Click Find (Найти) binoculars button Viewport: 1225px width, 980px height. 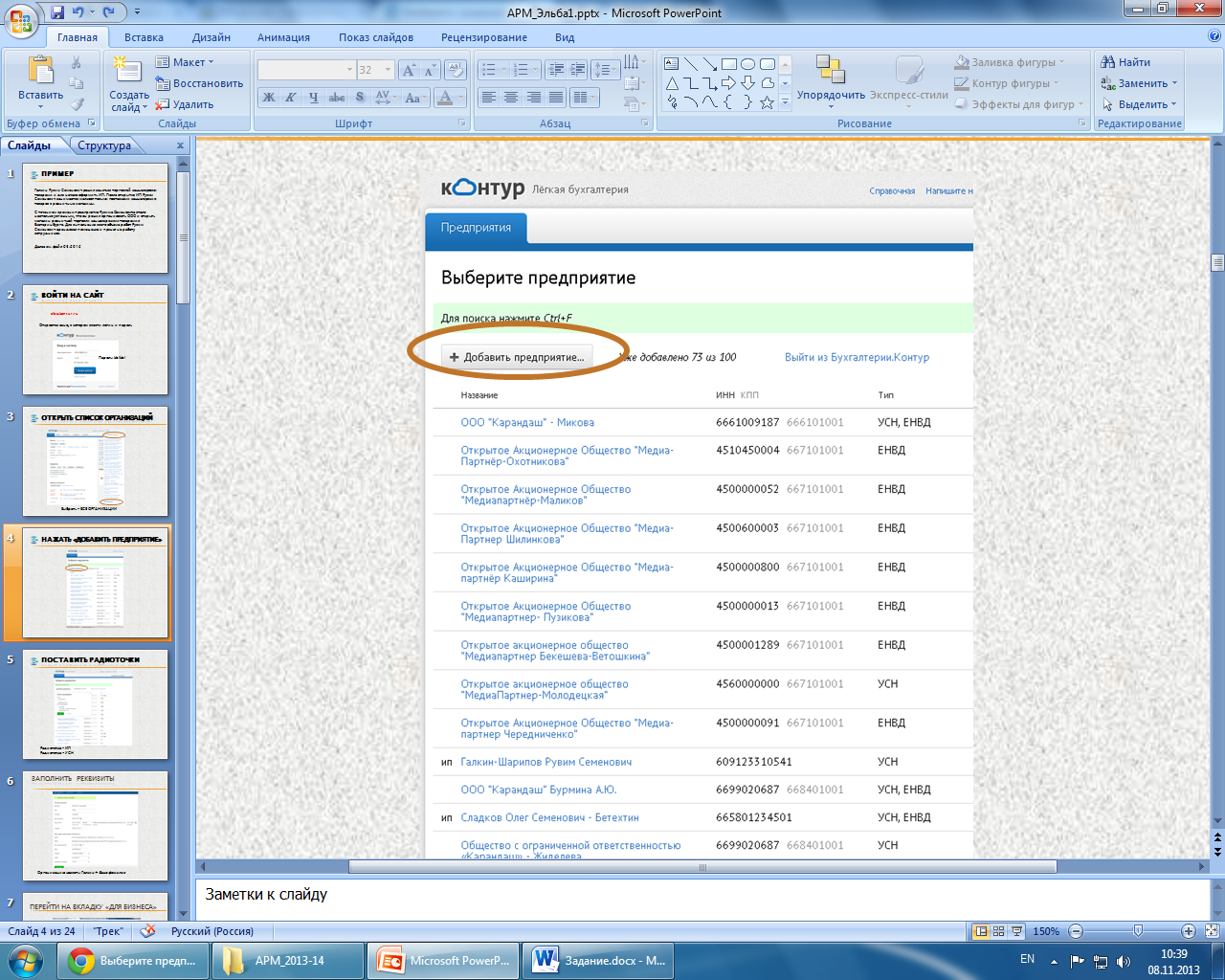pyautogui.click(x=1126, y=62)
